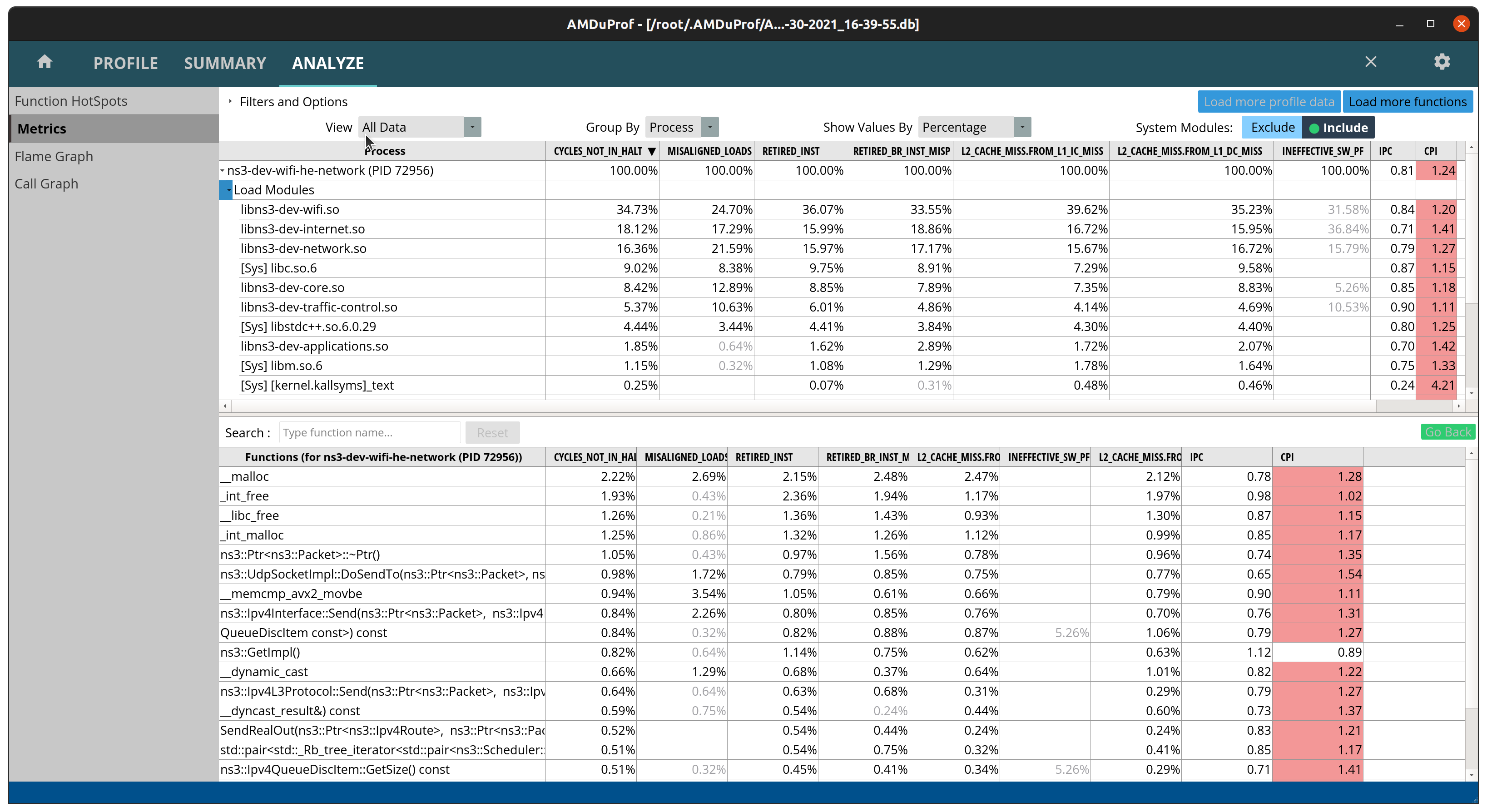This screenshot has height=812, width=1487.
Task: Open the Show Values By Percentage dropdown
Action: 1022,127
